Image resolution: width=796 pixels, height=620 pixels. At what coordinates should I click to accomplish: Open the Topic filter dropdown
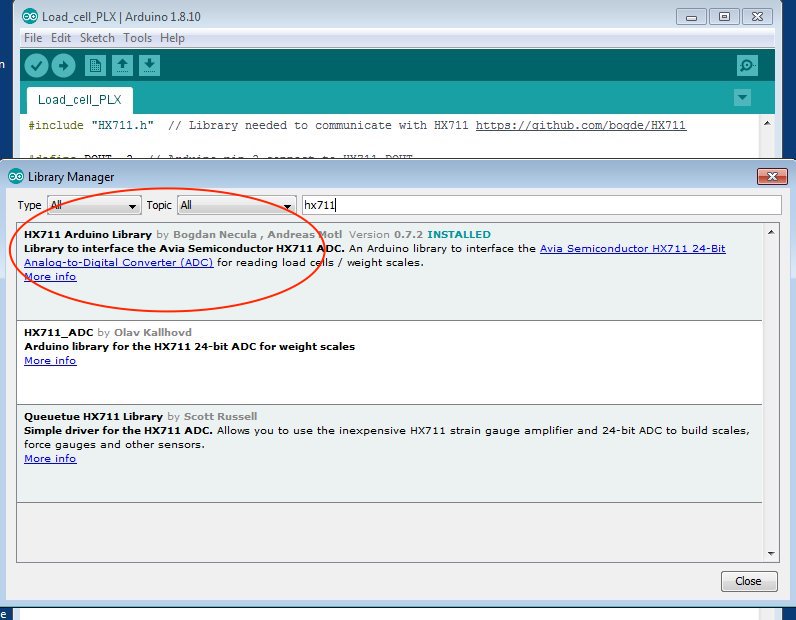tap(237, 205)
